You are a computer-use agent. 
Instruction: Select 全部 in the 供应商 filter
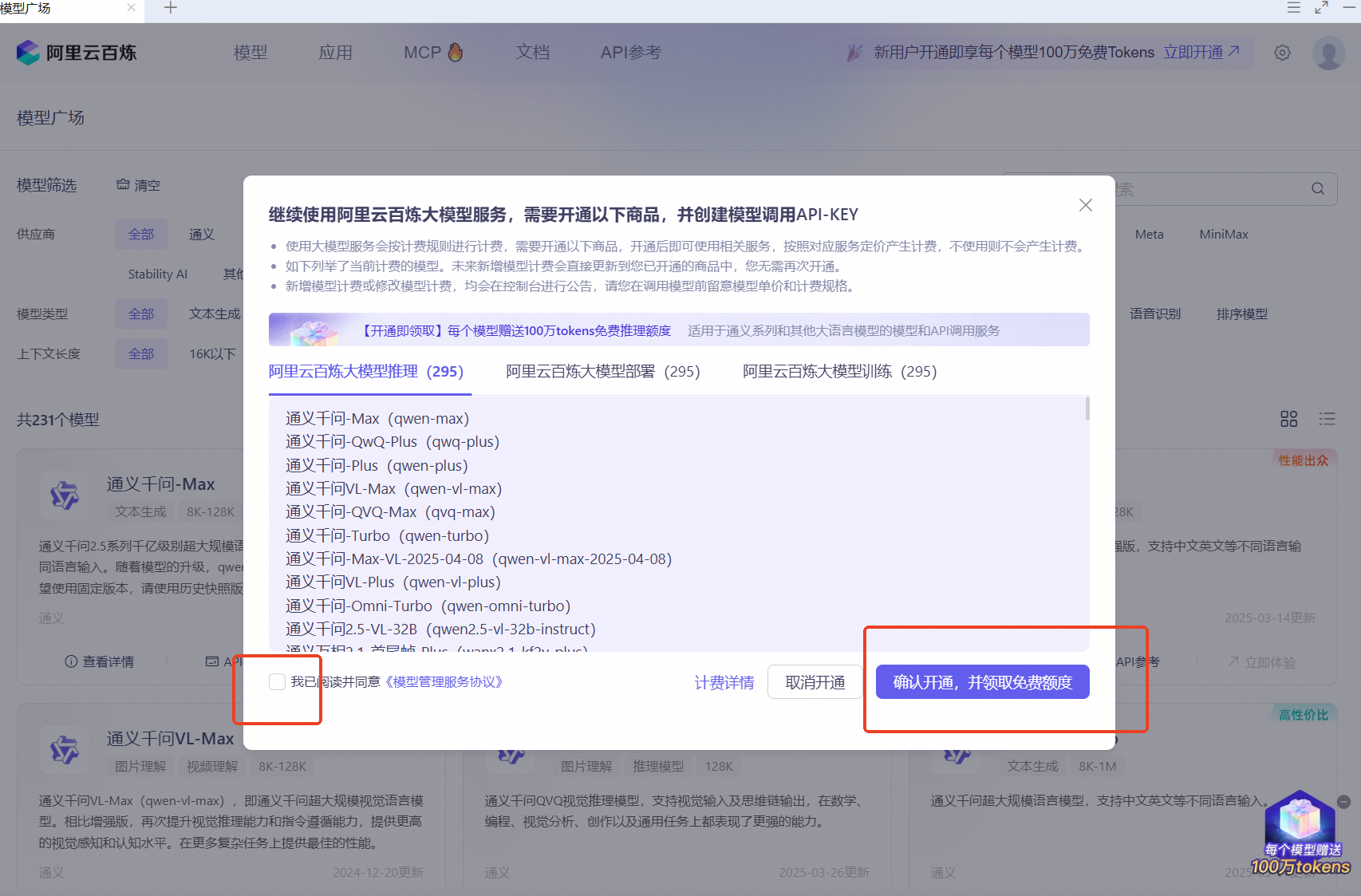[x=141, y=235]
